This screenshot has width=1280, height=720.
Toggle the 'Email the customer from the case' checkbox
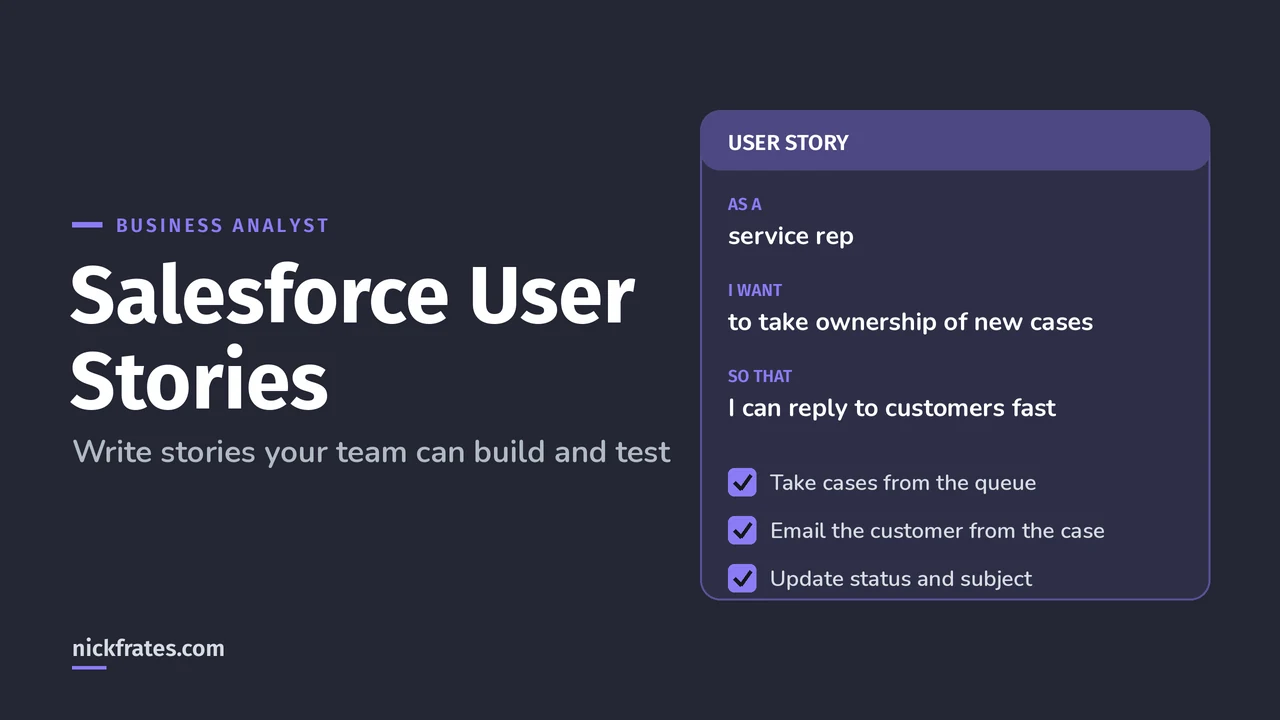click(742, 531)
